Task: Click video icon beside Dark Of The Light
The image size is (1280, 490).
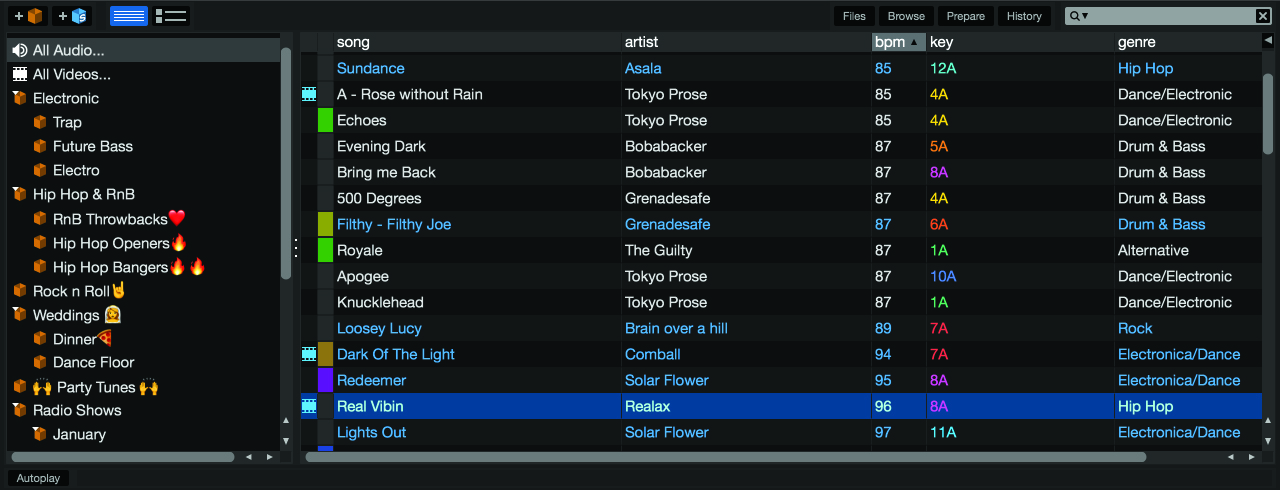Action: pyautogui.click(x=309, y=354)
